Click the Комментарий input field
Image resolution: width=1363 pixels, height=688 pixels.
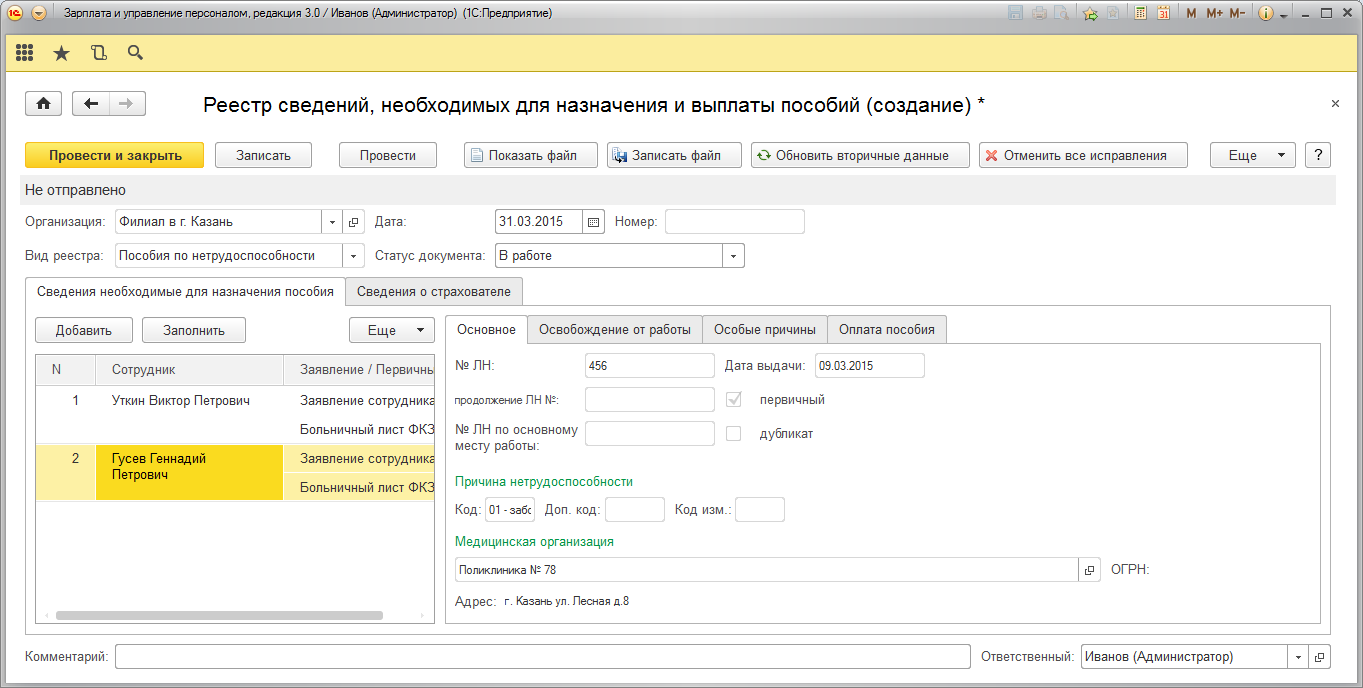click(x=542, y=657)
